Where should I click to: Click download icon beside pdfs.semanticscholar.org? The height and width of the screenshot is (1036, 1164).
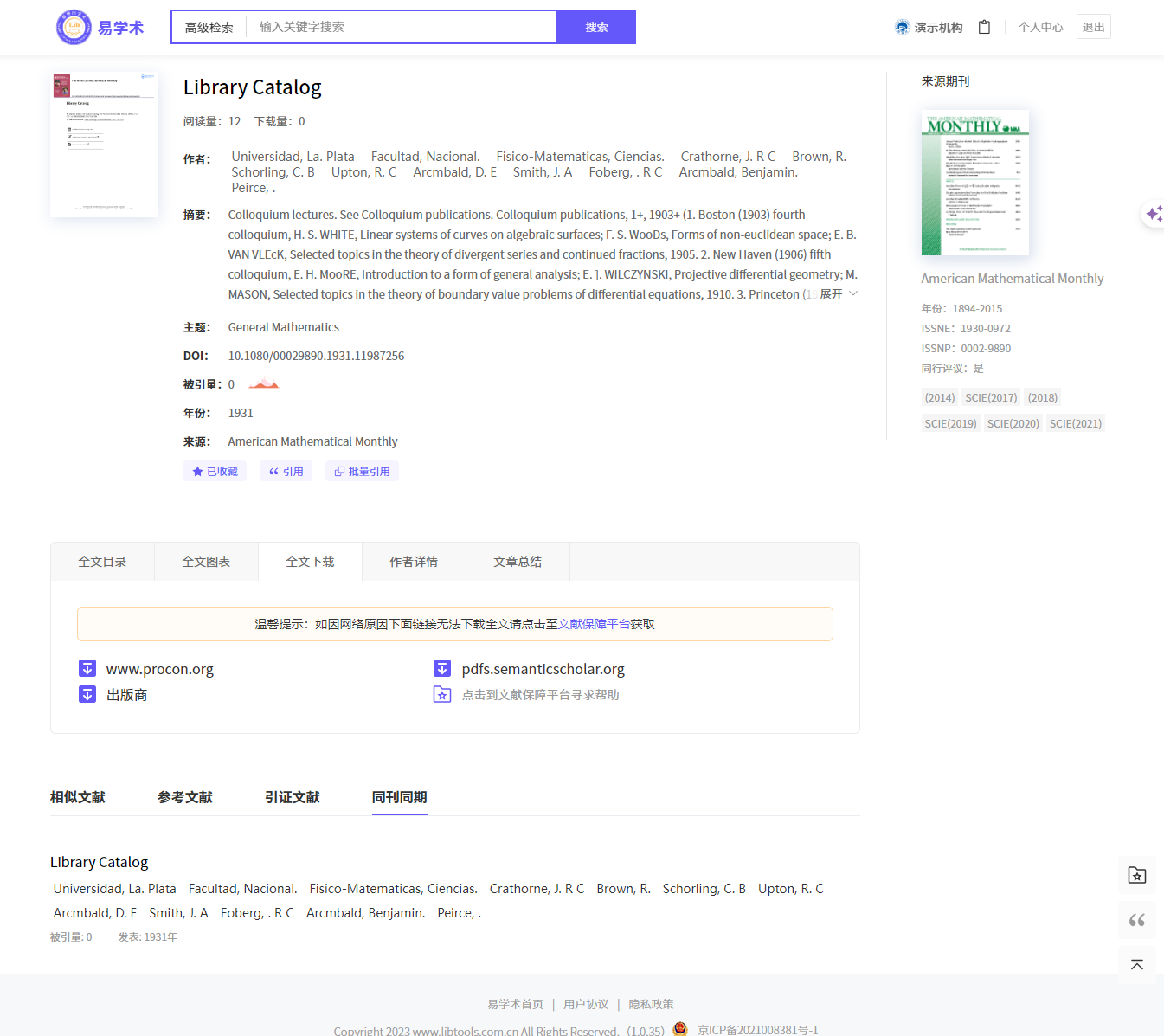442,669
